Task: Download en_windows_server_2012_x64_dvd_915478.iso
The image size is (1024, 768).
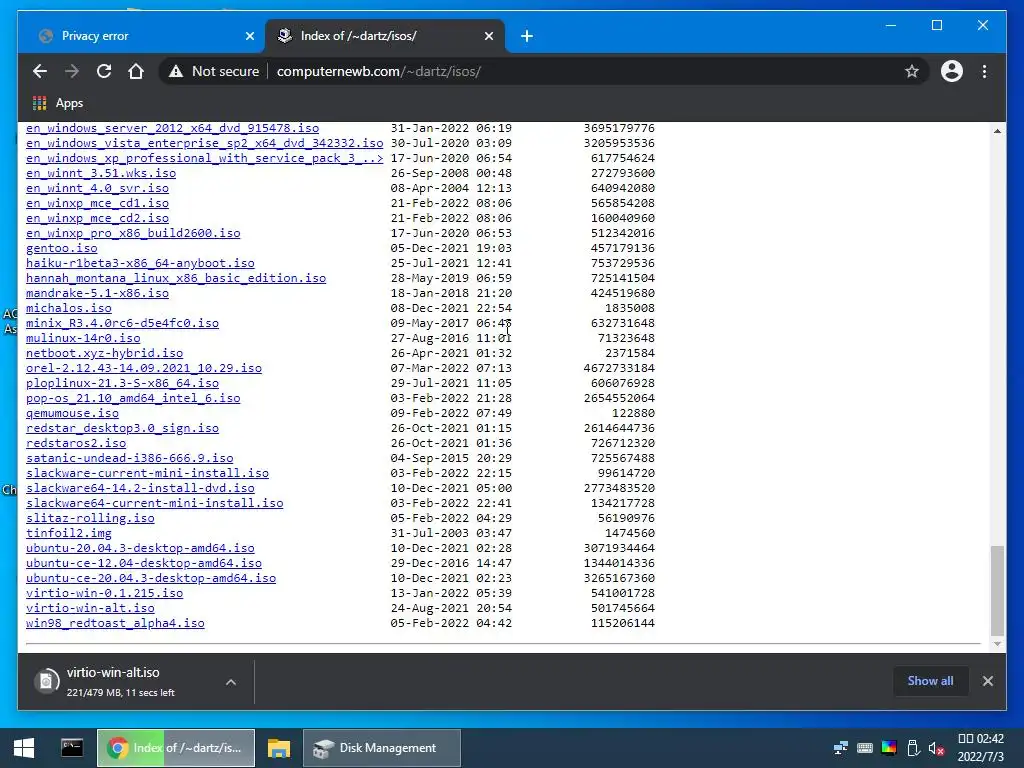Action: [x=172, y=128]
